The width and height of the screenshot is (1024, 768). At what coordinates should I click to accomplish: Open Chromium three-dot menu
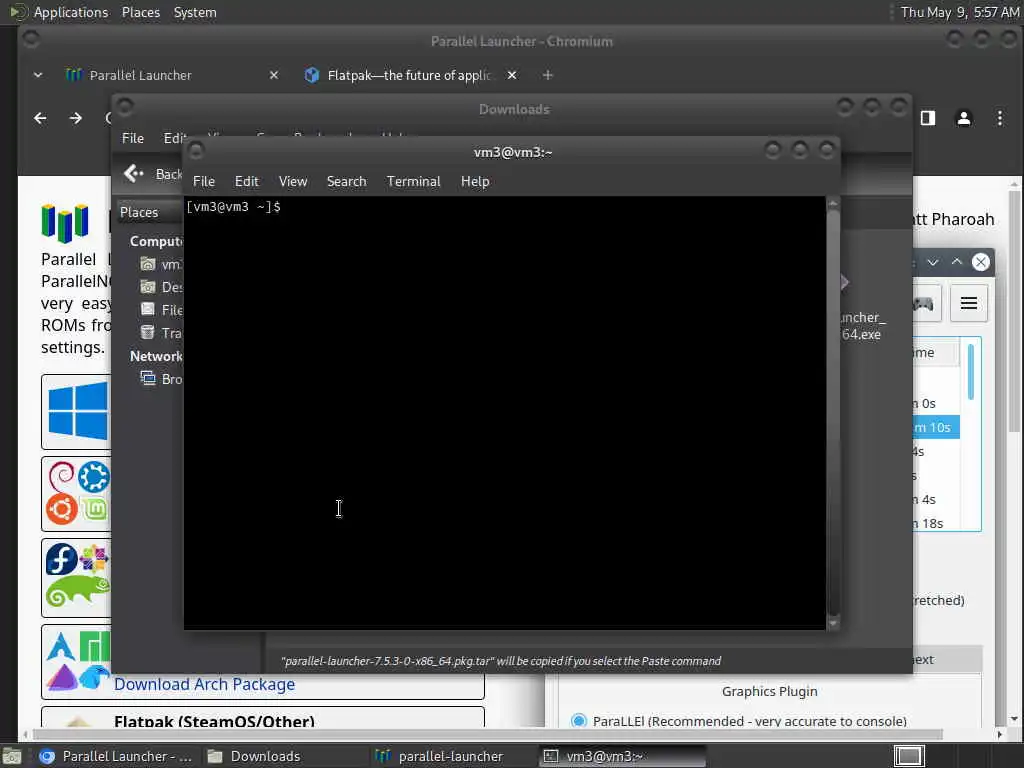[x=999, y=118]
